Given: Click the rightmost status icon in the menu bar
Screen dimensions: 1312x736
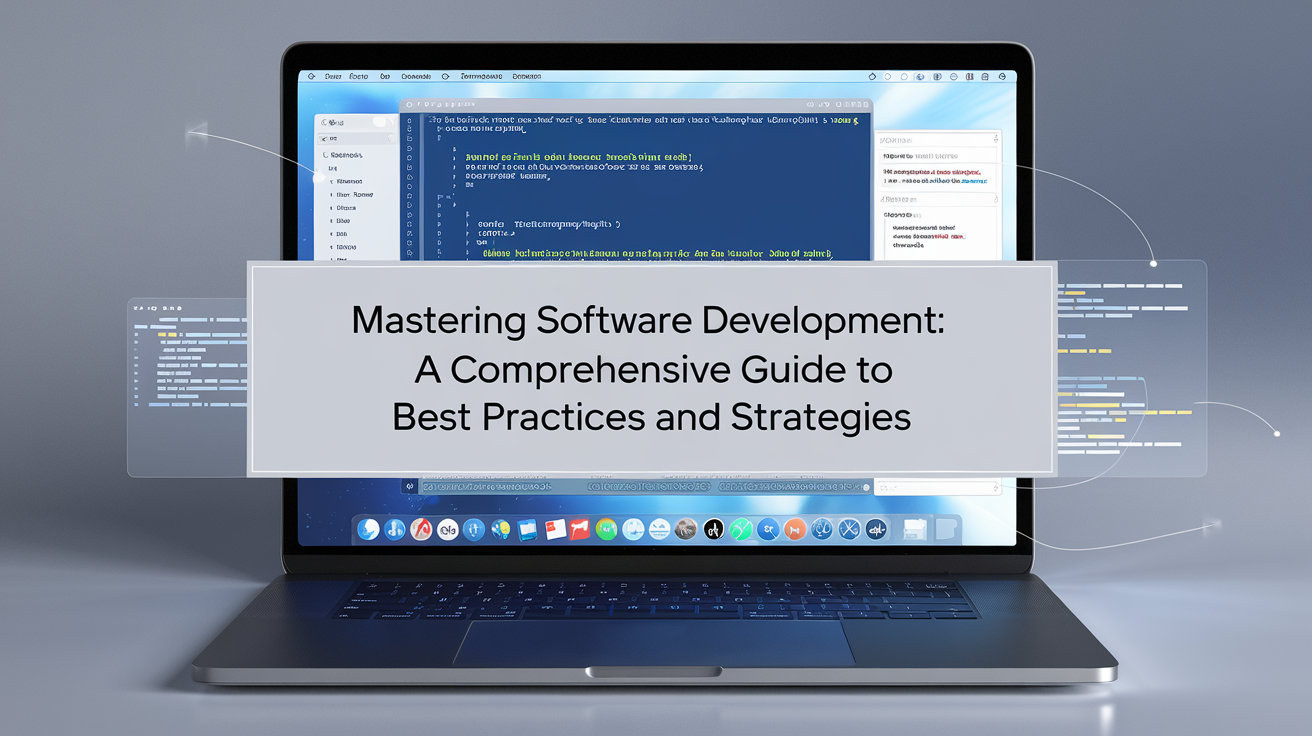Looking at the screenshot, I should pos(1002,76).
